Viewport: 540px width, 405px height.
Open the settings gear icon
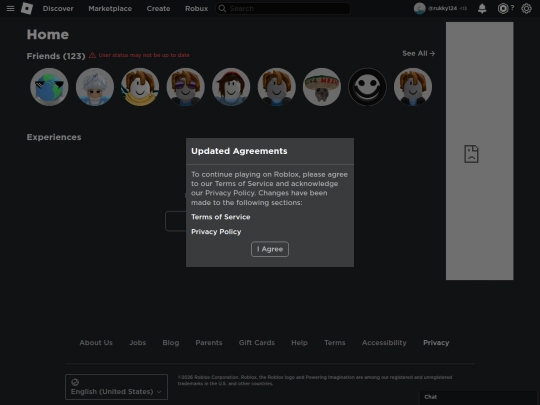[526, 8]
